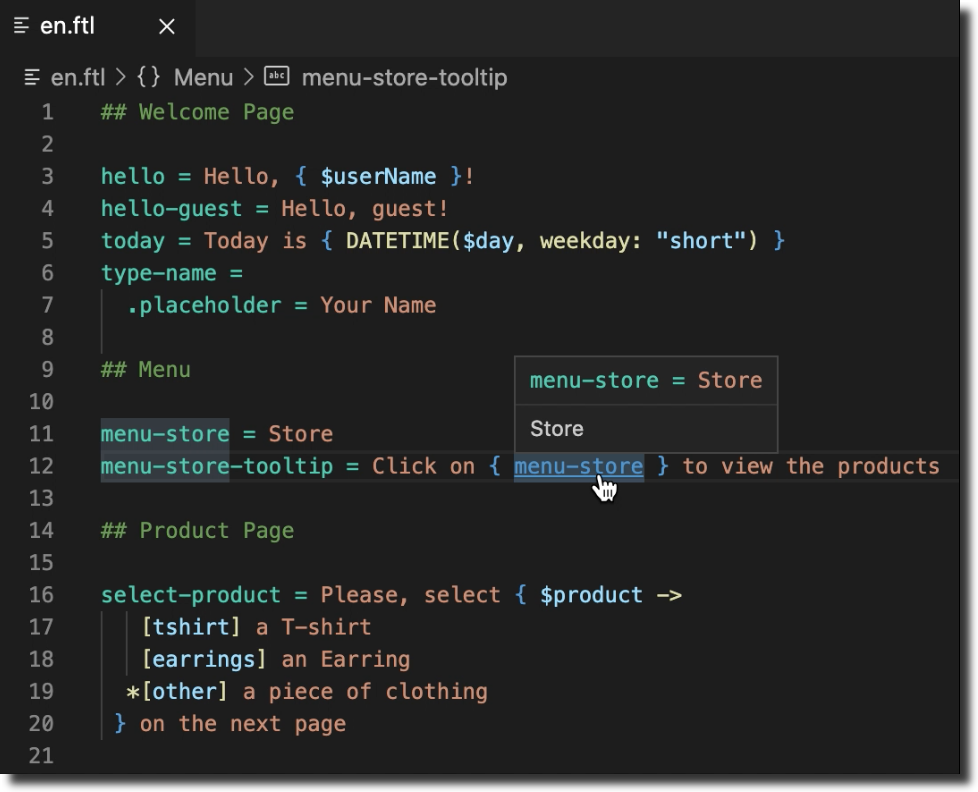Click line number 21 in gutter
Screen dimensions: 978x792
(x=41, y=756)
